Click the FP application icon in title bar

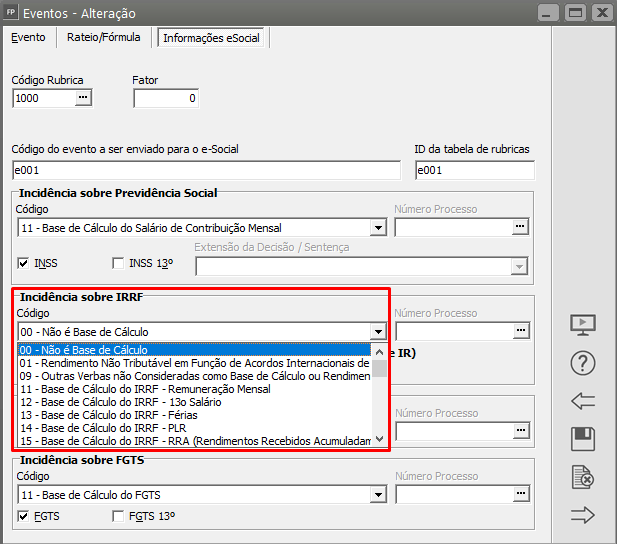(11, 12)
